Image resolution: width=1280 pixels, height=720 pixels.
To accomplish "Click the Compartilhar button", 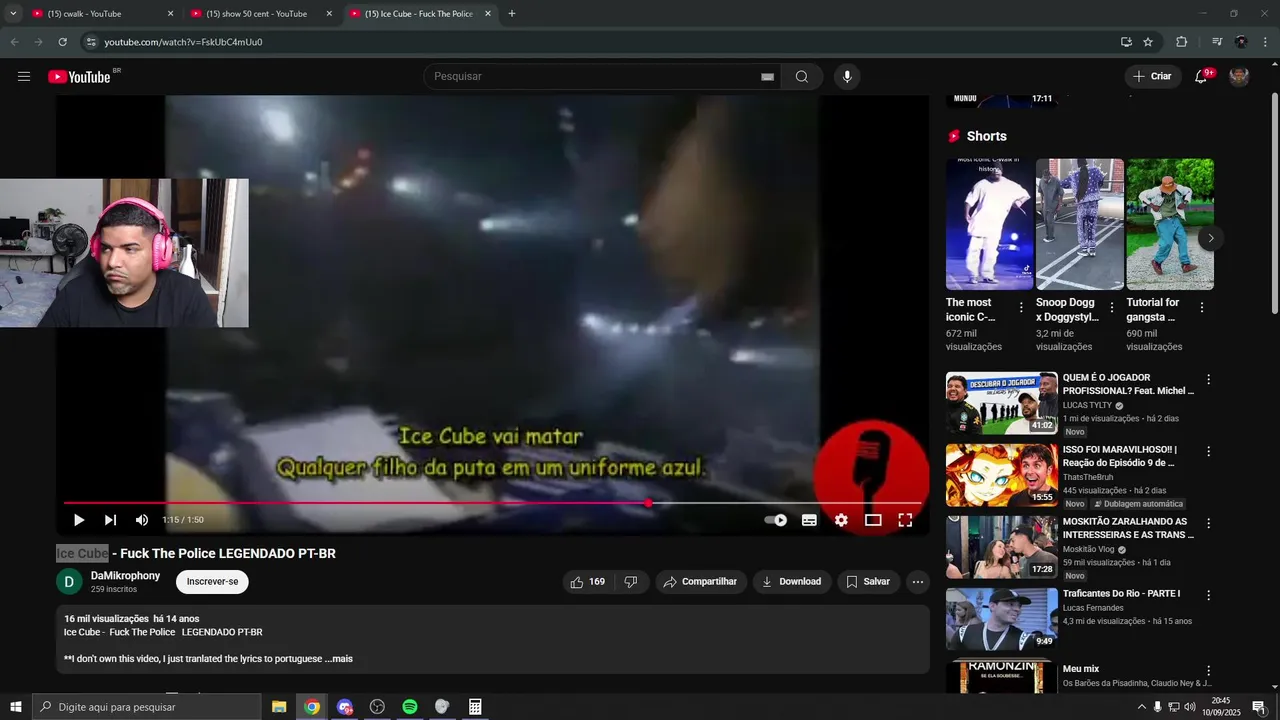I will [701, 582].
